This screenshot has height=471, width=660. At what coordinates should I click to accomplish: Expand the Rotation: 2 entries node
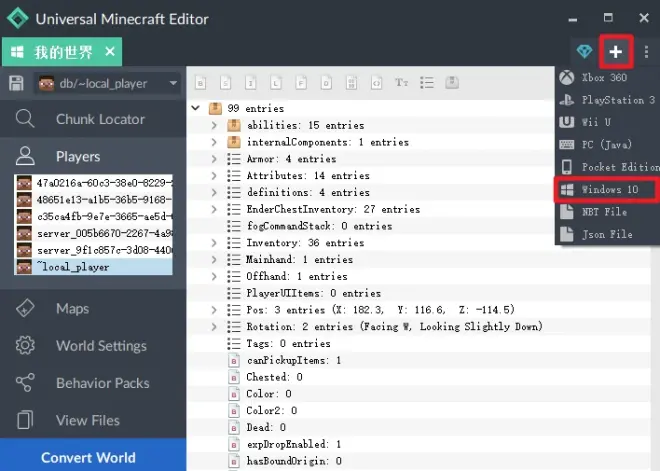[214, 327]
